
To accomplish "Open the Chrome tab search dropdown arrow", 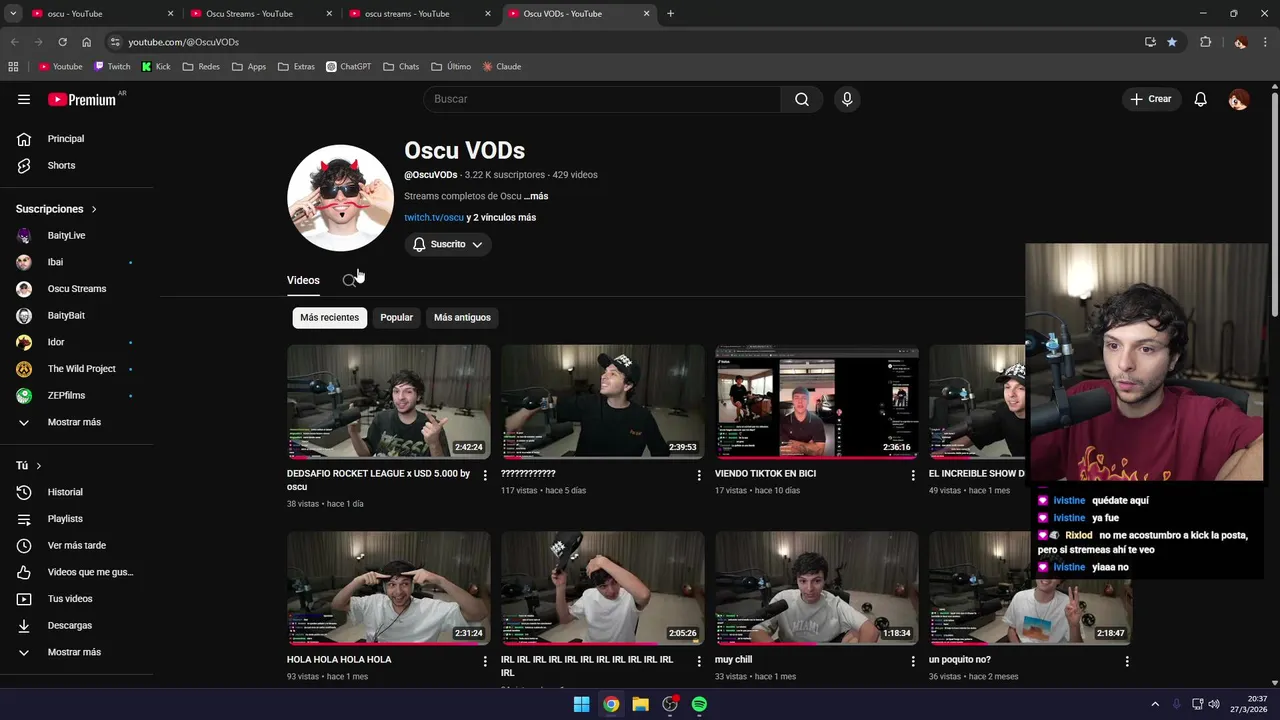I will tap(13, 14).
